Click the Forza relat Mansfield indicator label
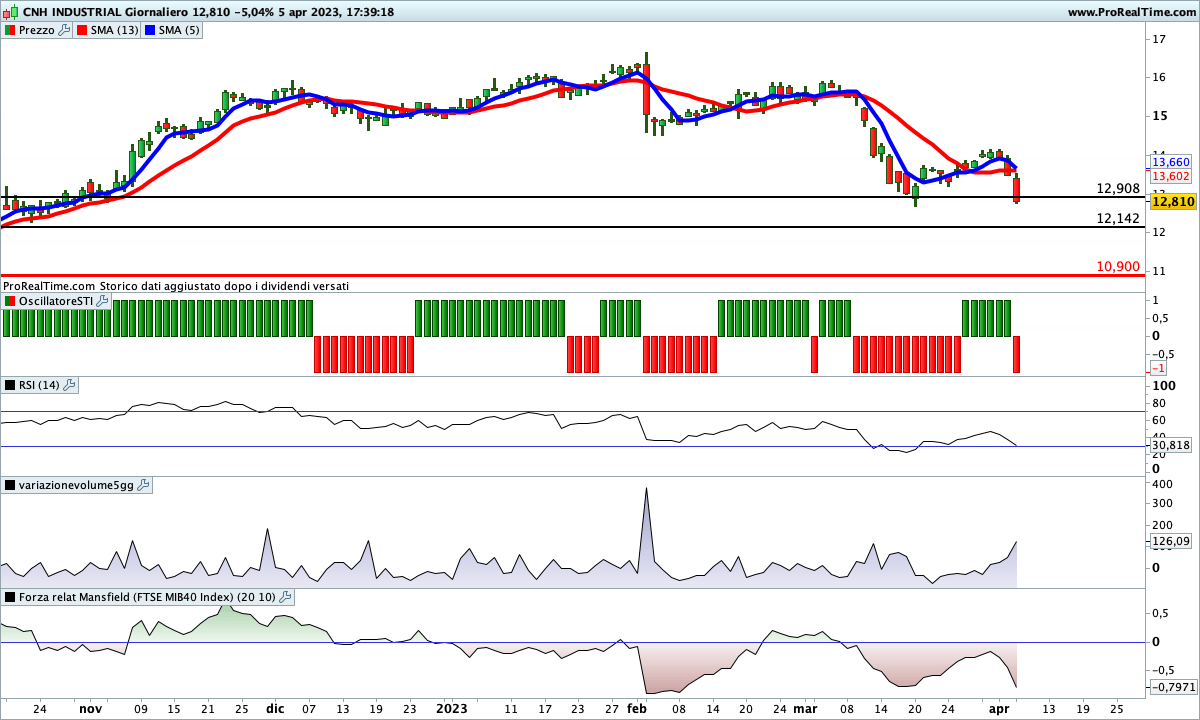Screen dimensions: 1200x720 (x=147, y=597)
